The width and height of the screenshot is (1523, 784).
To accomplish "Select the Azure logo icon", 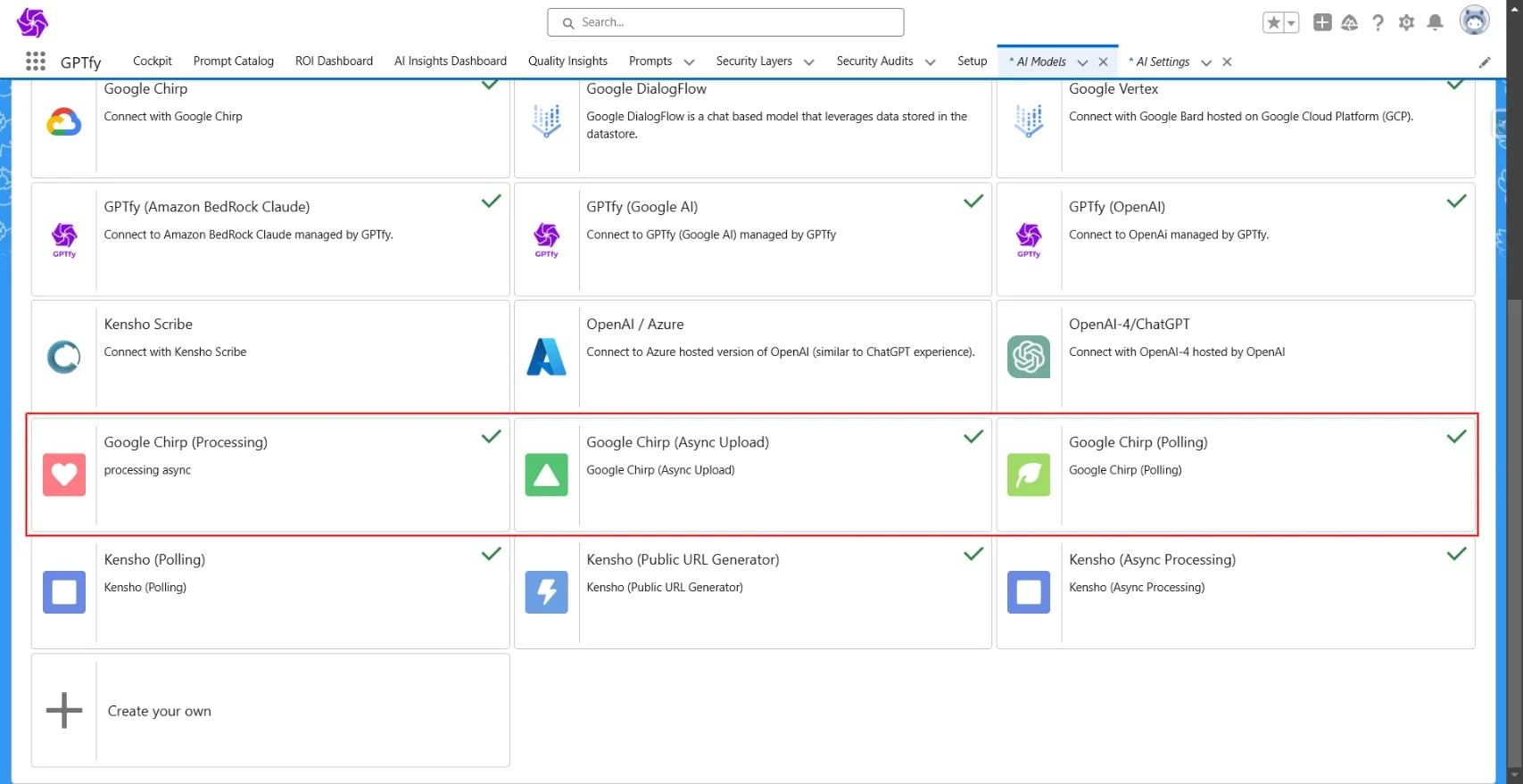I will click(x=546, y=357).
